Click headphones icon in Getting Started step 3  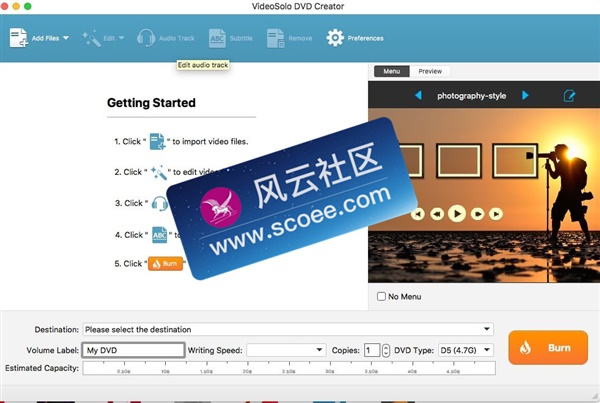[160, 203]
